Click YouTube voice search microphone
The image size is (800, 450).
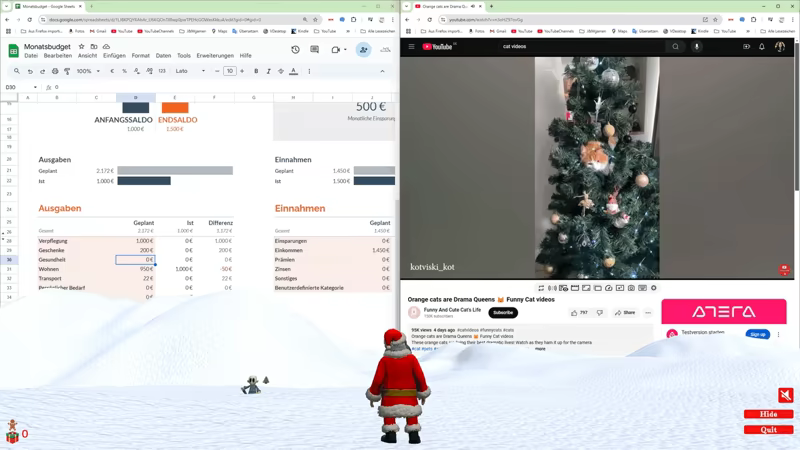(696, 46)
